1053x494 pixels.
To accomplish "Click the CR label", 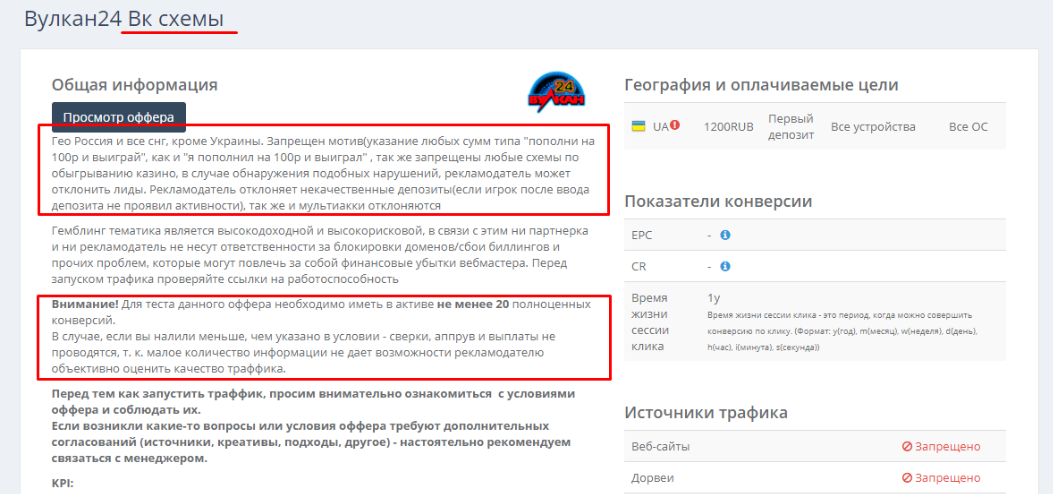I will pyautogui.click(x=638, y=266).
